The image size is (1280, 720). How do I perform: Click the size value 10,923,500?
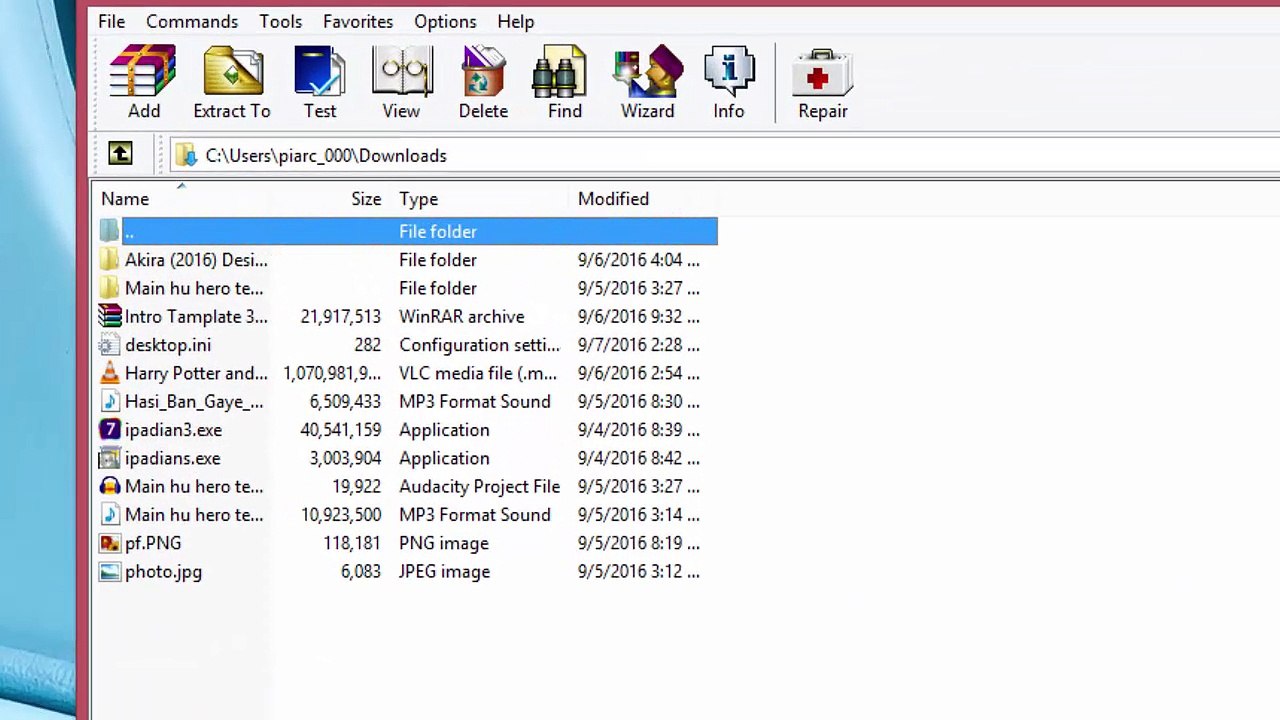(x=341, y=515)
